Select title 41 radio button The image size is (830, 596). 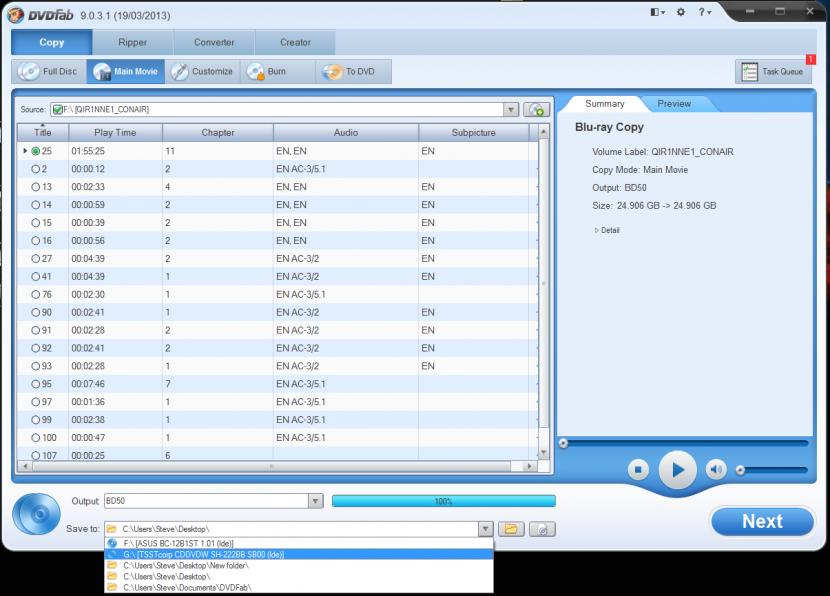pyautogui.click(x=35, y=277)
